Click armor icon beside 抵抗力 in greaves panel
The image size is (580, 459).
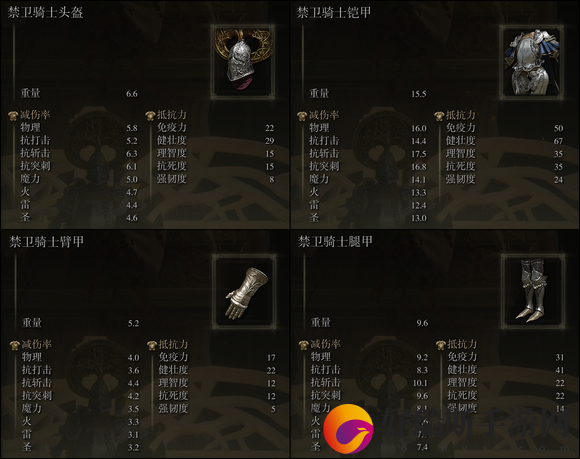[x=440, y=345]
